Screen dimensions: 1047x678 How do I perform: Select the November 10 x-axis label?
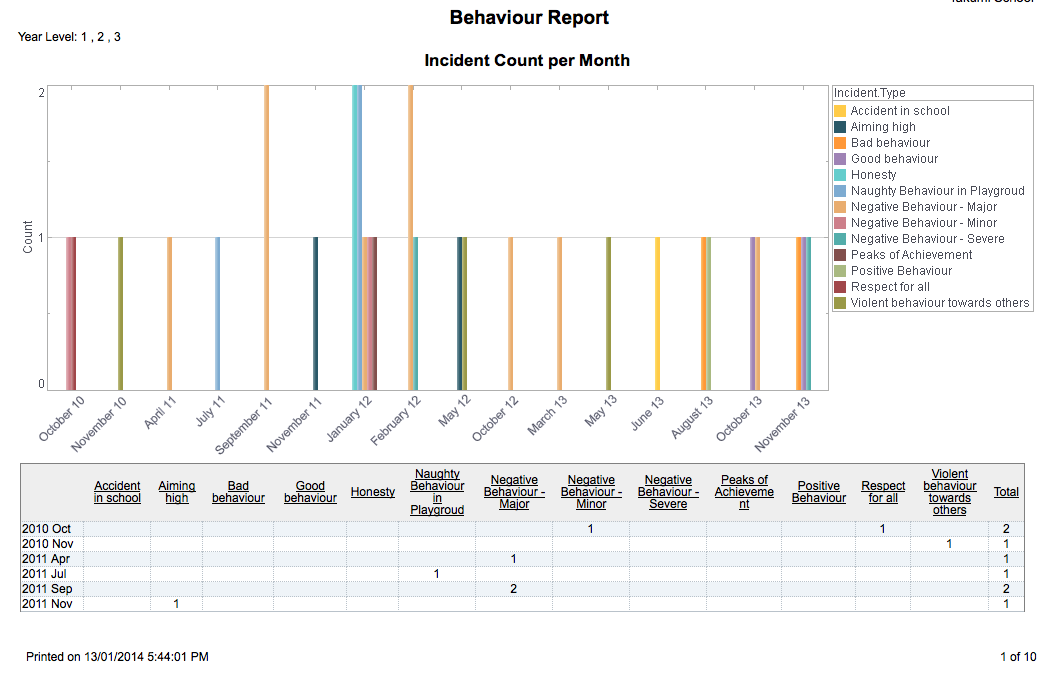coord(99,424)
